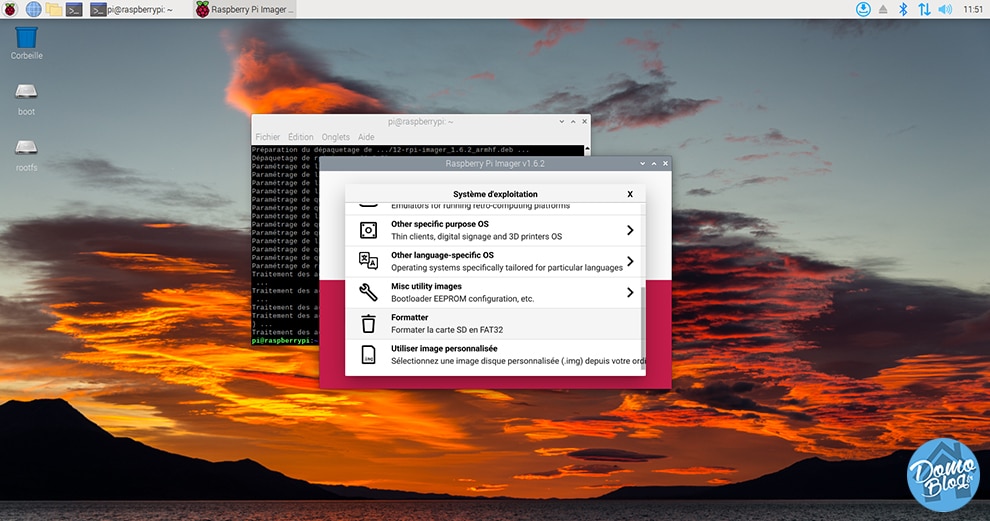
Task: Expand Other specific purpose OS chevron
Action: click(630, 231)
